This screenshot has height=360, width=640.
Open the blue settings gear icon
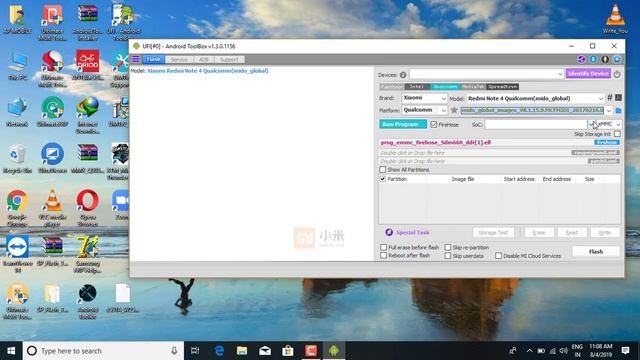pyautogui.click(x=617, y=59)
